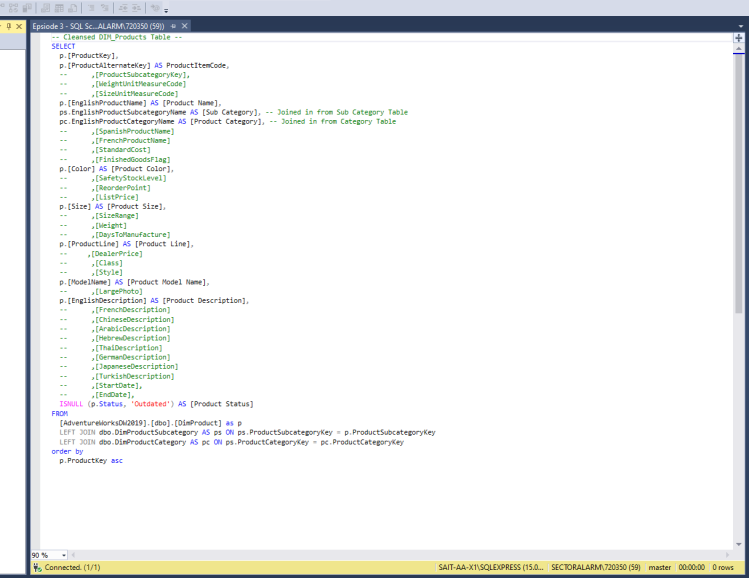749x578 pixels.
Task: Pin the Epsiode 3 query tab
Action: point(173,26)
